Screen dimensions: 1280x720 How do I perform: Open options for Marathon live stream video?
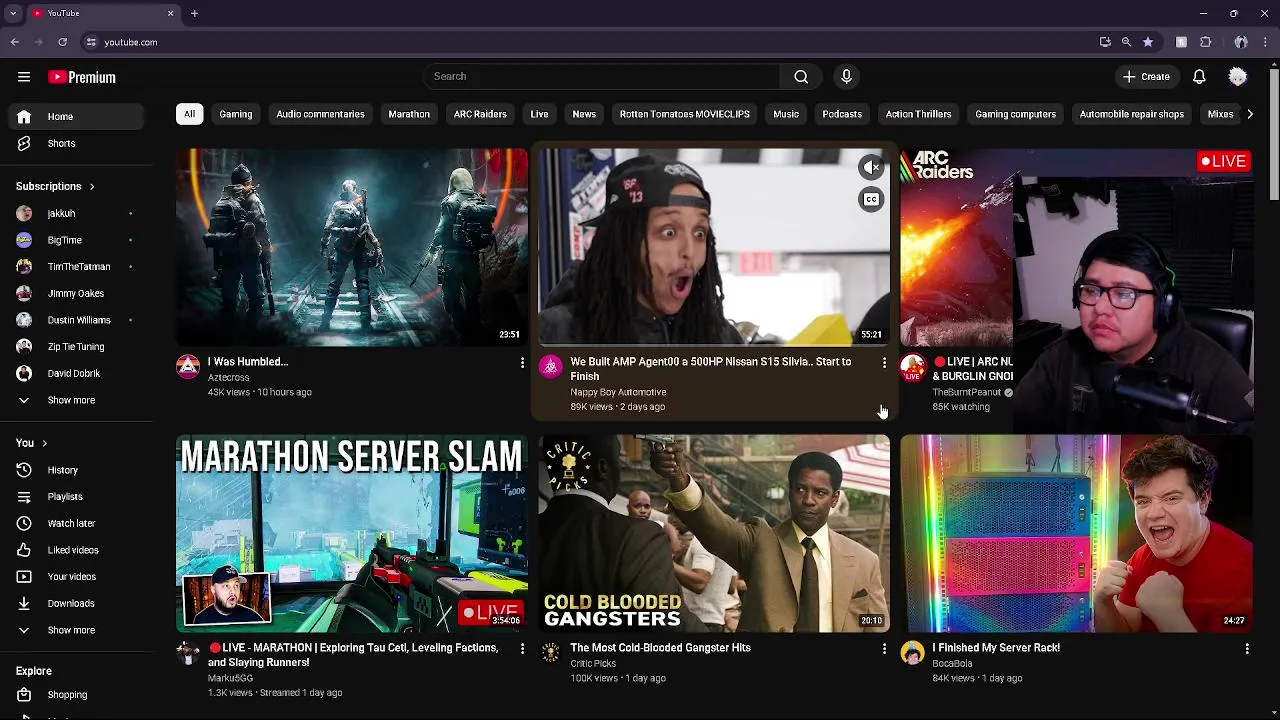point(521,649)
